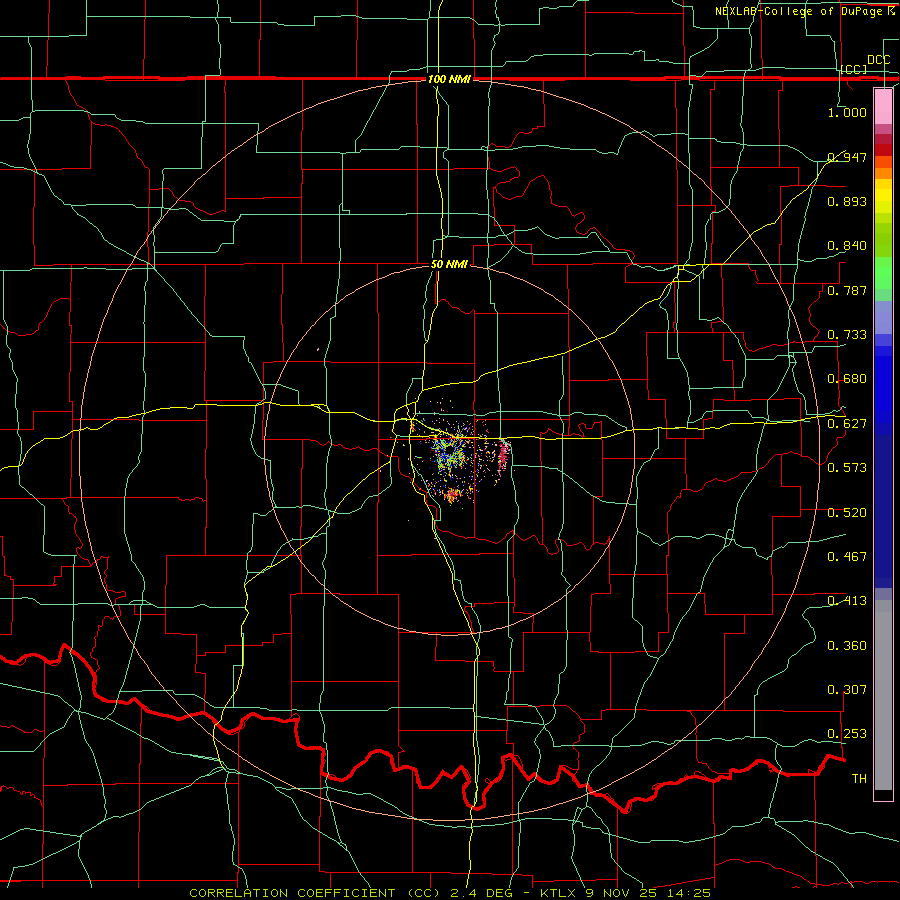Image resolution: width=900 pixels, height=900 pixels.
Task: Click the 0.413 legend value
Action: click(x=847, y=601)
